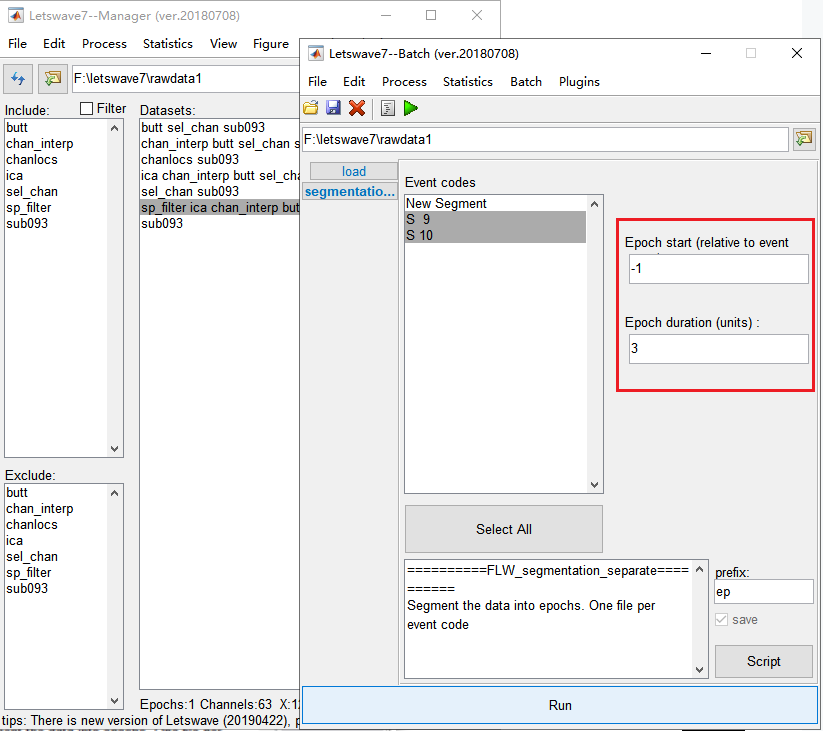Select the segmentation step tab
The height and width of the screenshot is (731, 823).
point(350,192)
